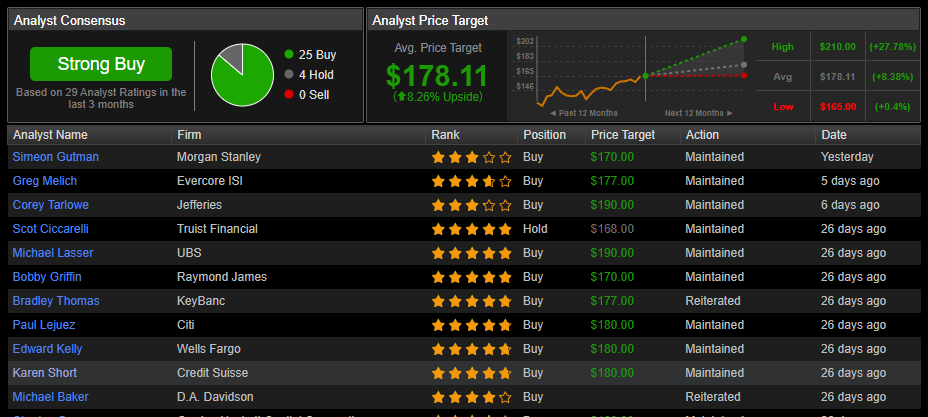This screenshot has height=417, width=928.
Task: Click the Morgan Stanley firm cell
Action: [219, 157]
